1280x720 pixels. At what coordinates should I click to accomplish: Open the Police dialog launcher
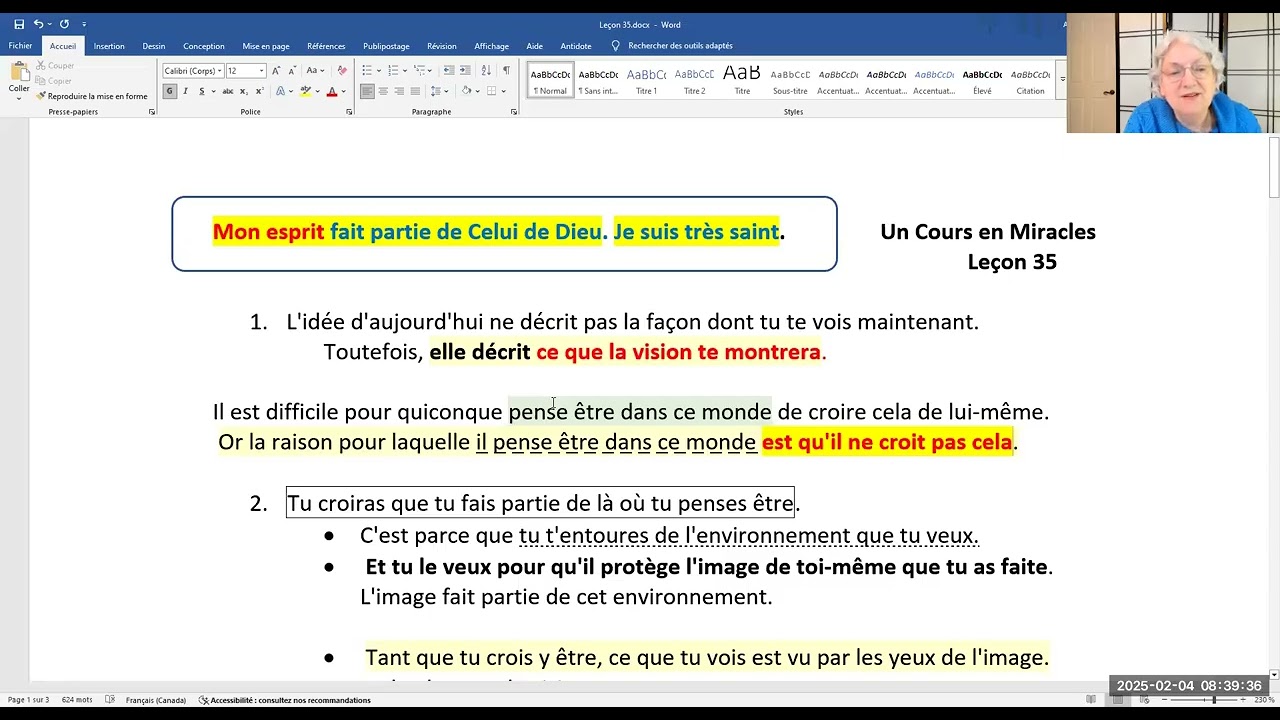tap(349, 112)
